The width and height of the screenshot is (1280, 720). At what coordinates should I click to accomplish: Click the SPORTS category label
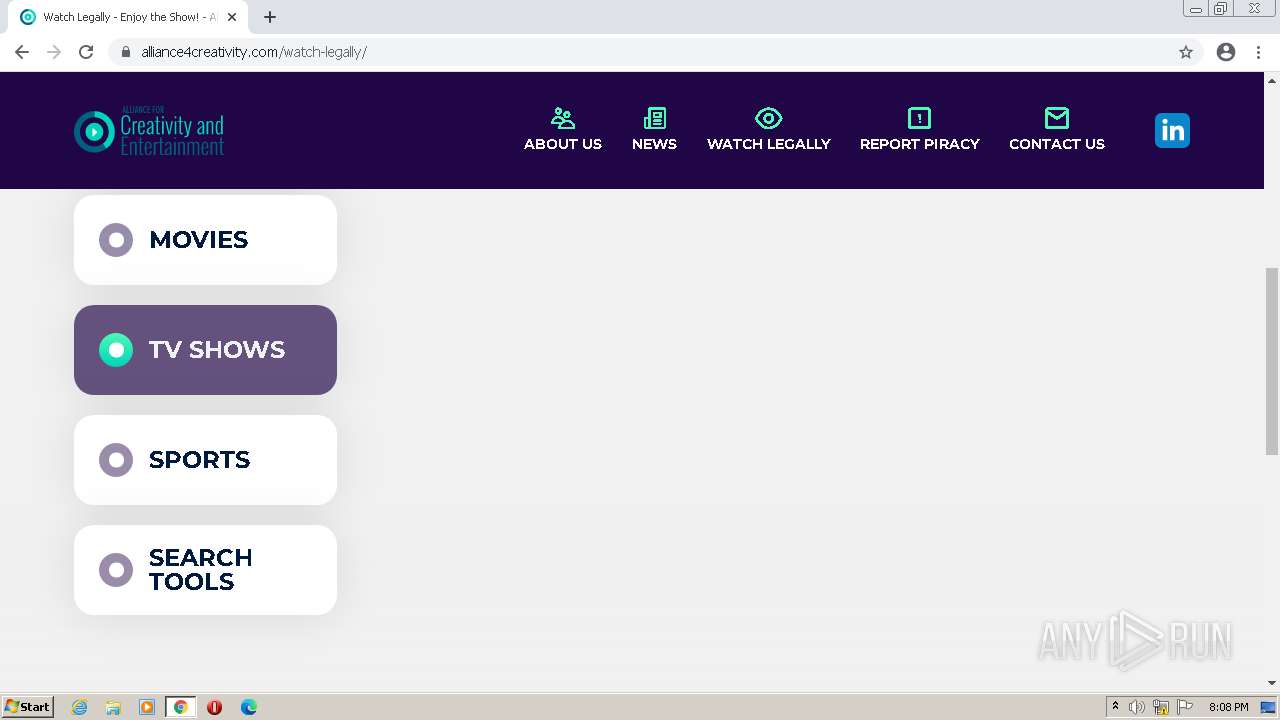[200, 460]
